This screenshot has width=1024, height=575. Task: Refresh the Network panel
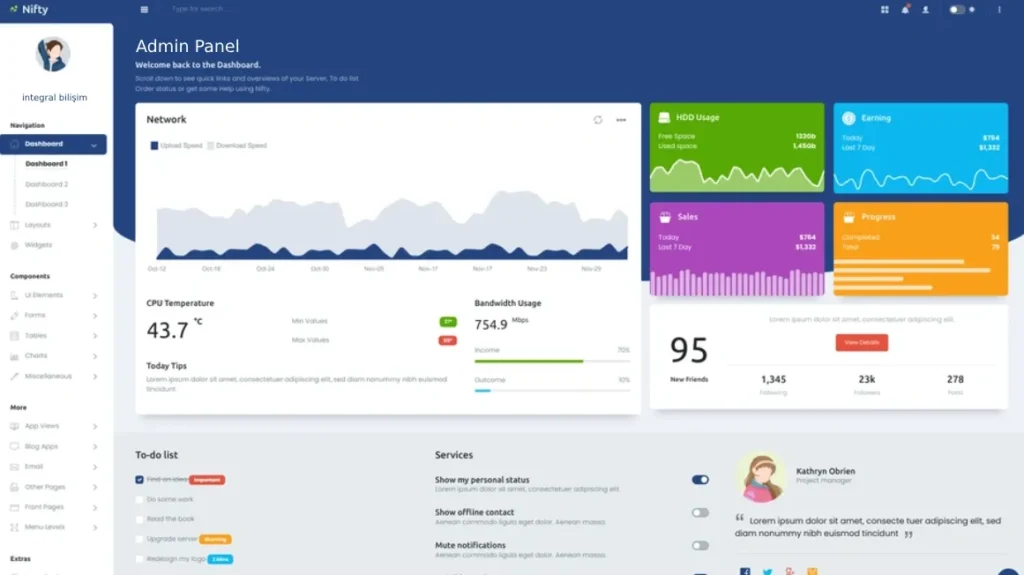(598, 120)
